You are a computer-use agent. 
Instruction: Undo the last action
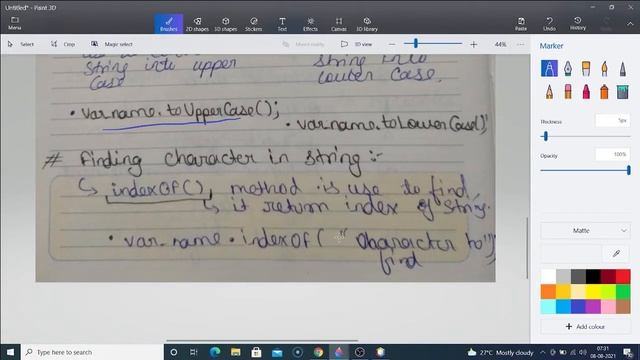(x=549, y=24)
